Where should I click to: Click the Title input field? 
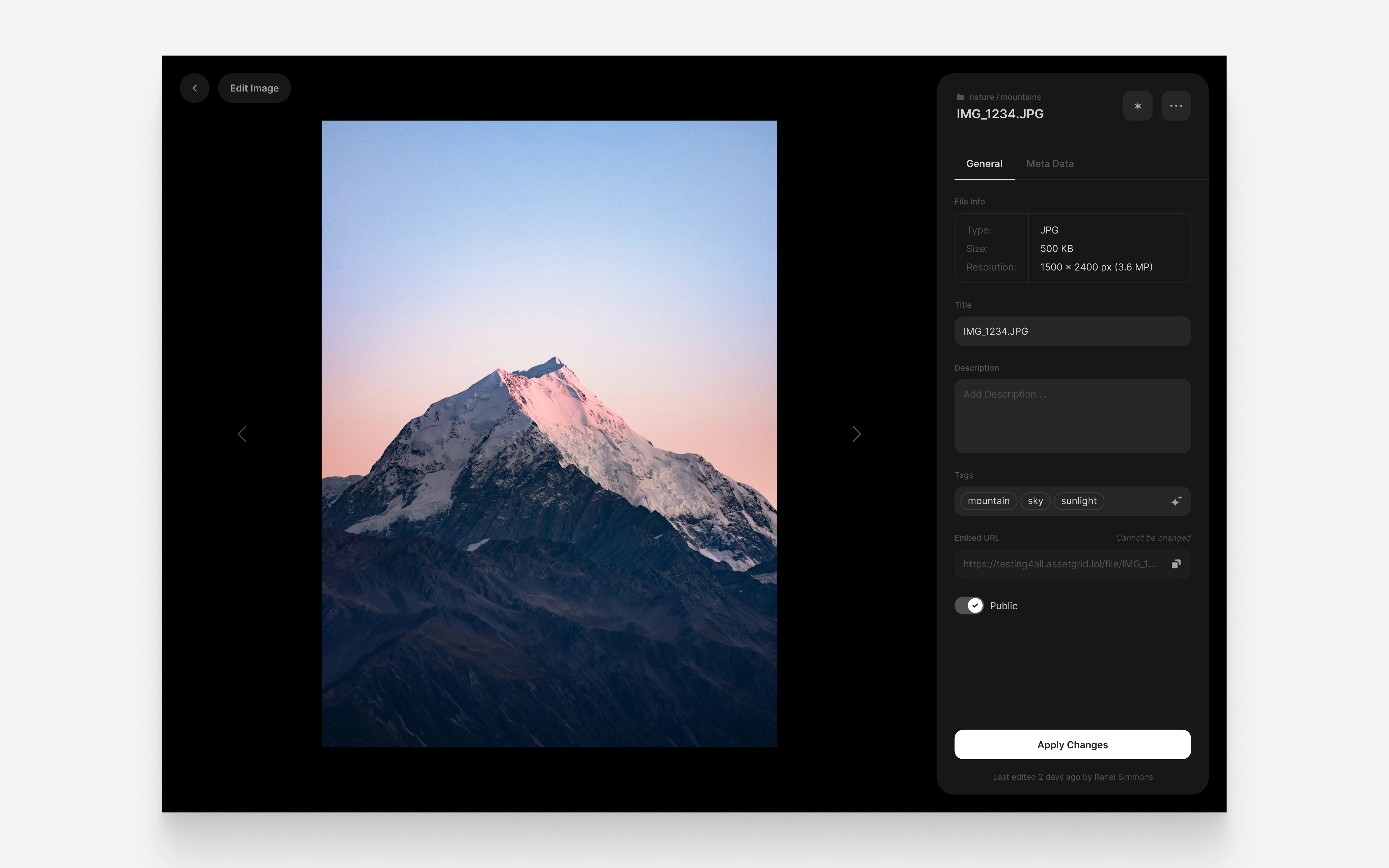pyautogui.click(x=1072, y=331)
